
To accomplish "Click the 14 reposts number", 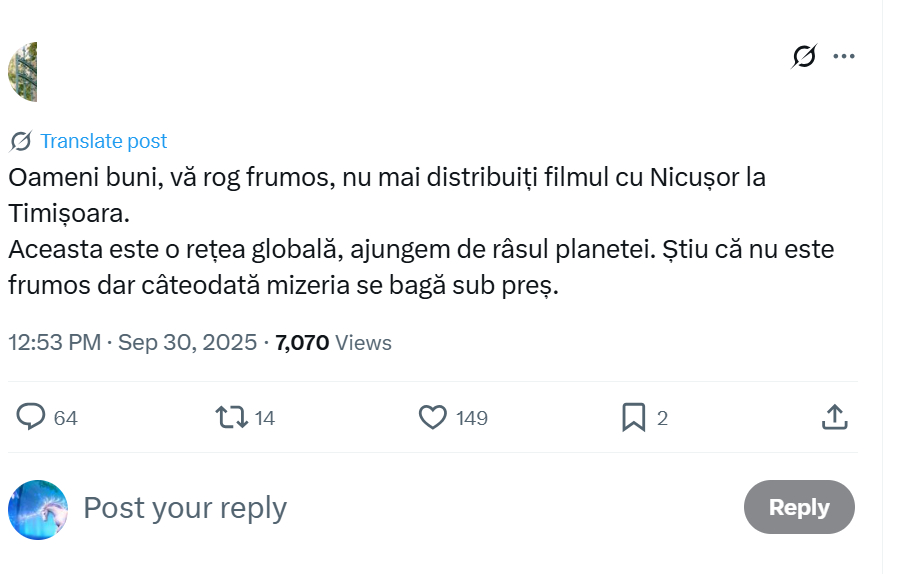I will coord(265,418).
